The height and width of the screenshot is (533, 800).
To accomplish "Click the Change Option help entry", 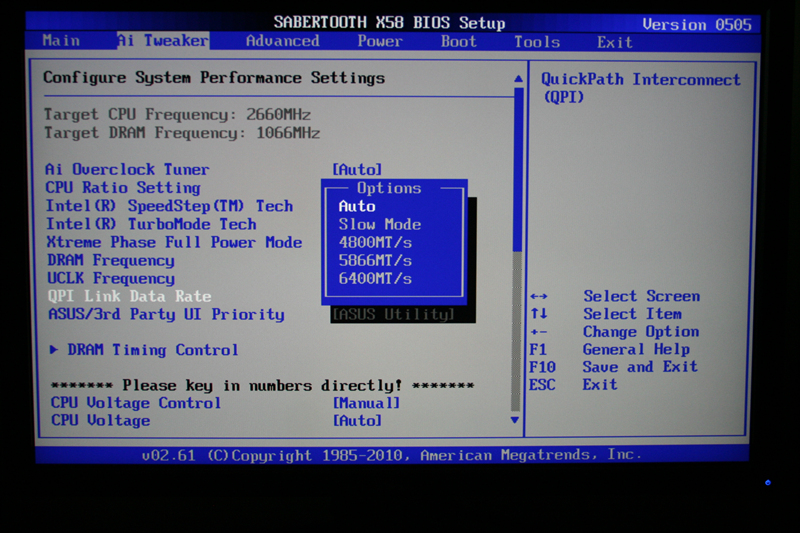I will pos(641,332).
